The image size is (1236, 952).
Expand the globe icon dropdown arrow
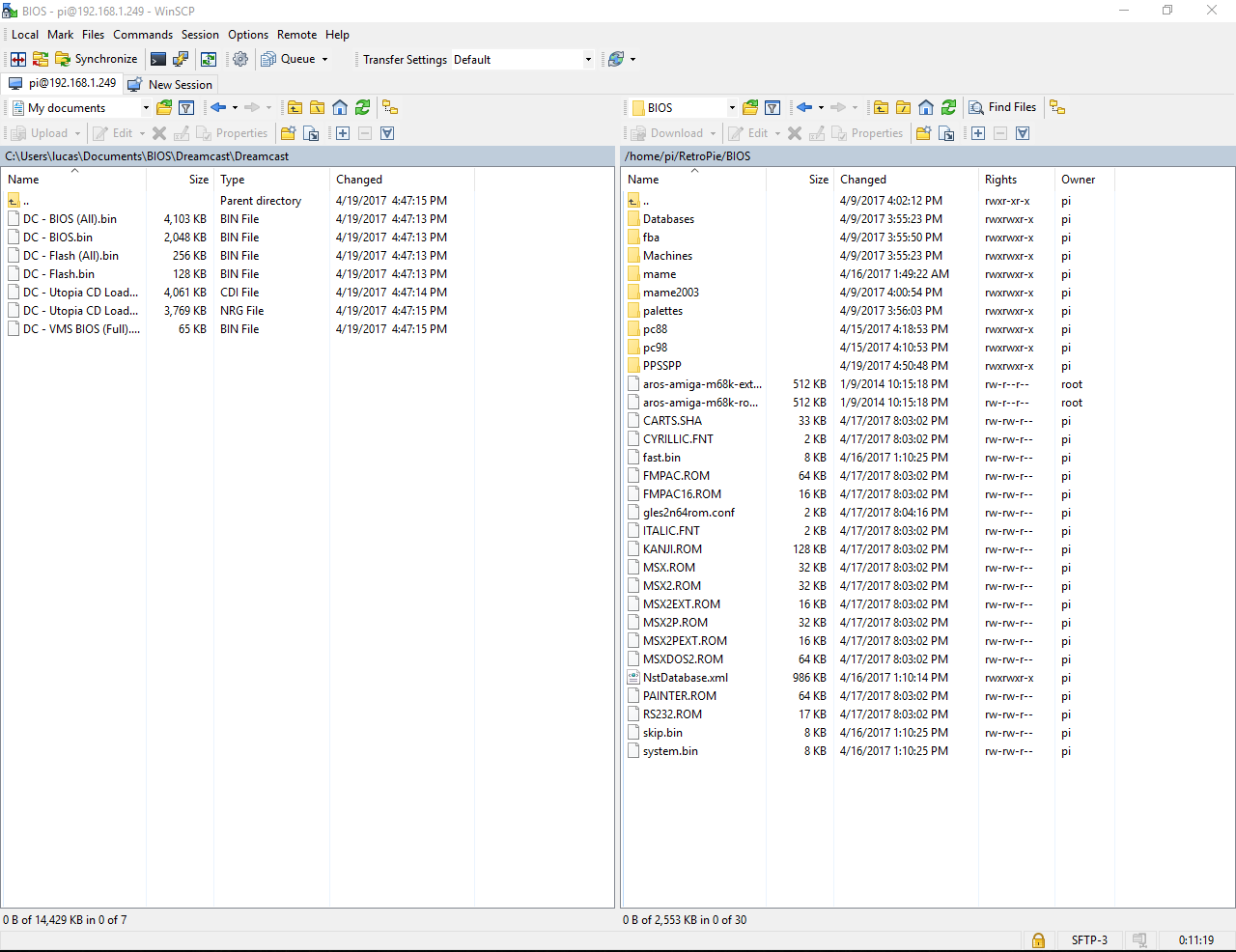click(x=632, y=59)
